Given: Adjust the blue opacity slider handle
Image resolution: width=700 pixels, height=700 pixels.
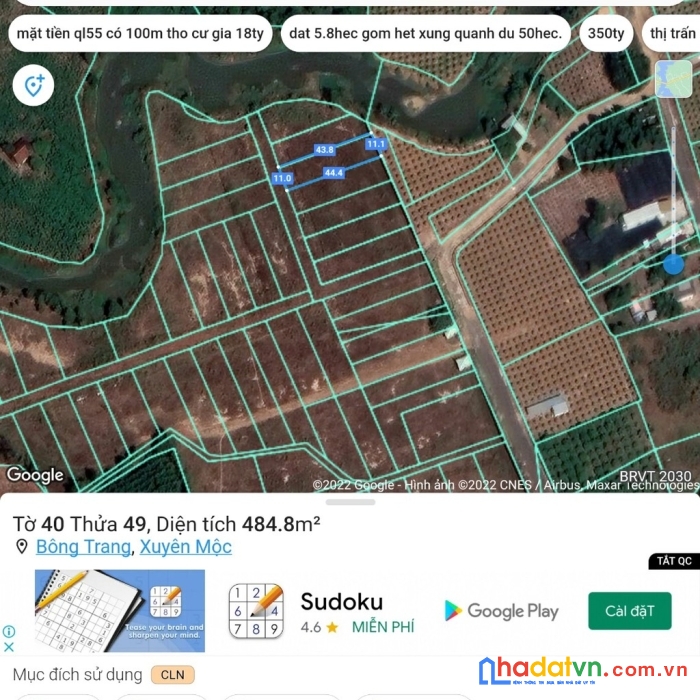Looking at the screenshot, I should click(x=673, y=264).
